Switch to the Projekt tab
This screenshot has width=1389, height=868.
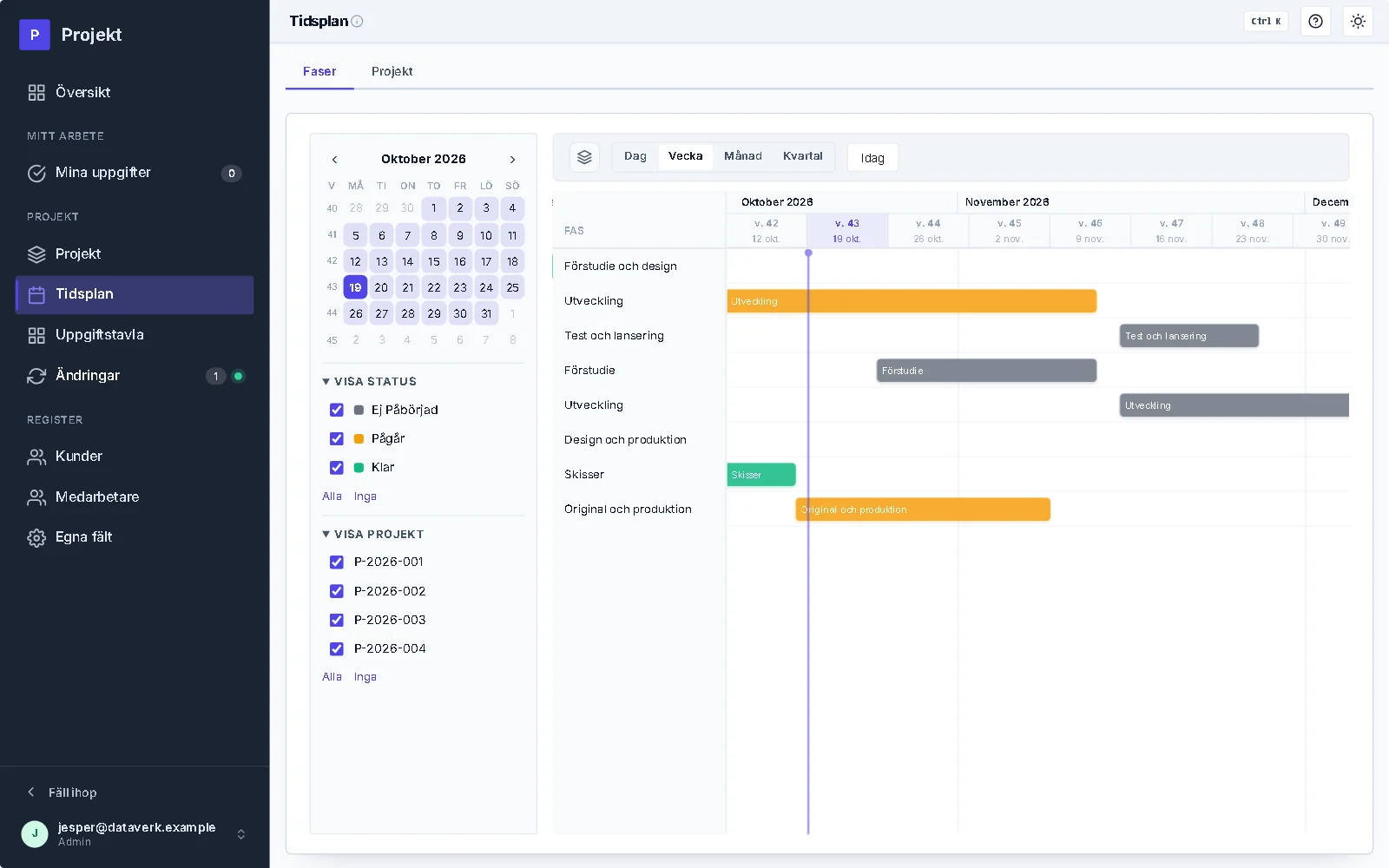tap(392, 71)
